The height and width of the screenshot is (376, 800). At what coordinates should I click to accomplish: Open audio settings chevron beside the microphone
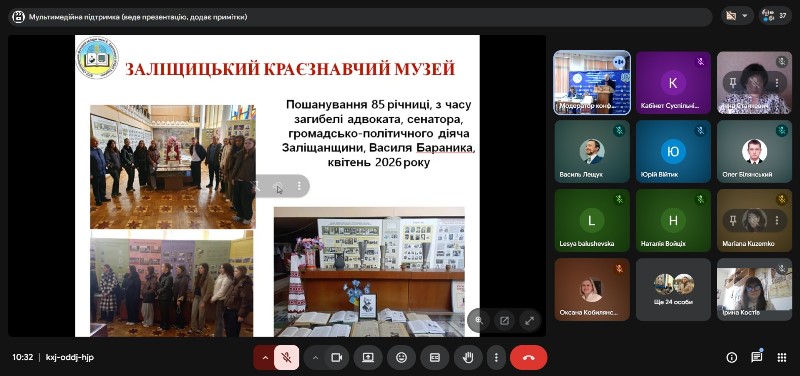(265, 358)
